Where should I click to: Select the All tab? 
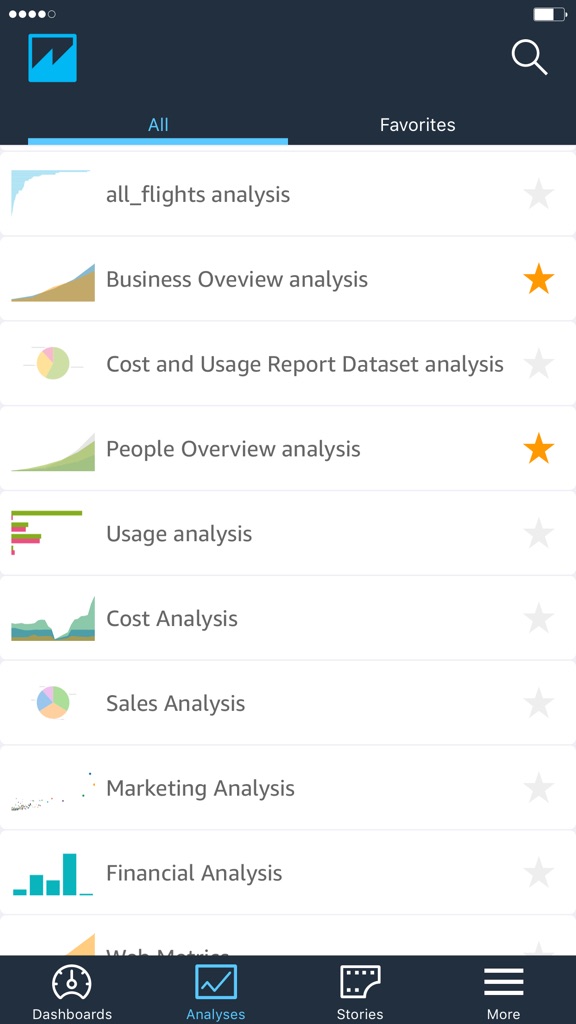[x=158, y=124]
